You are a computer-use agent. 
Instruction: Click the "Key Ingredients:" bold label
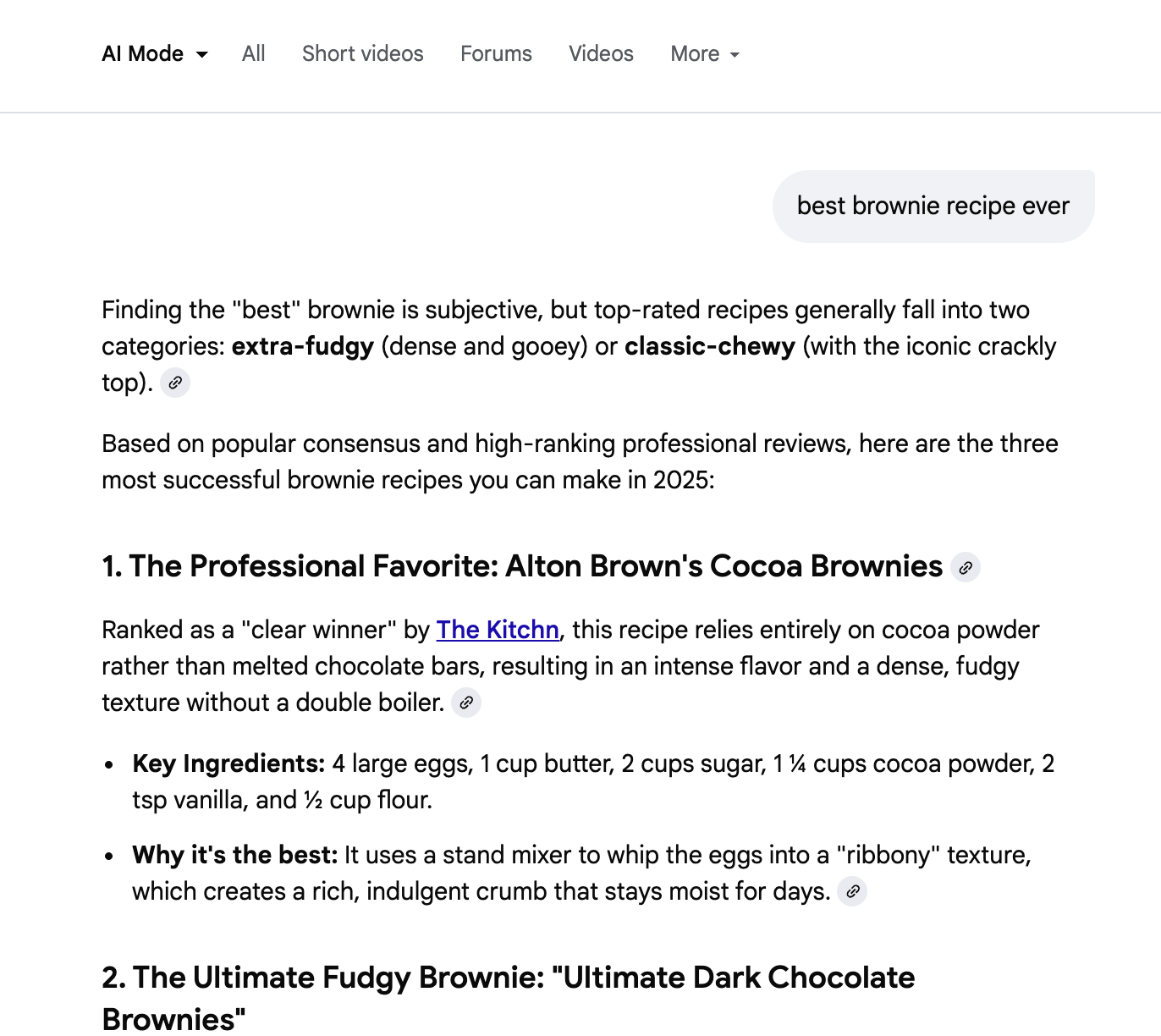point(228,763)
